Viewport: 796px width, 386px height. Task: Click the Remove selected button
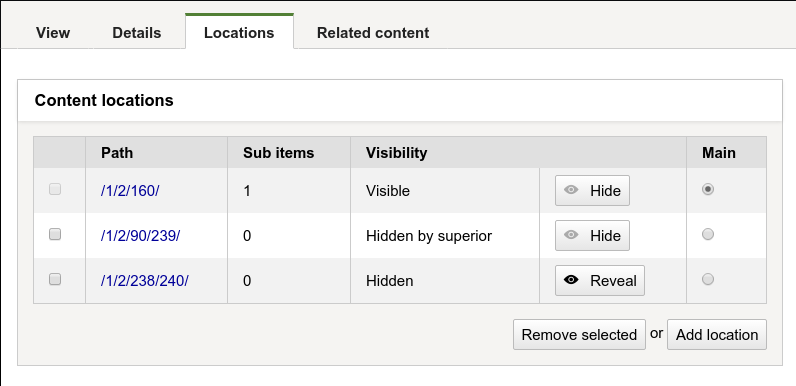579,335
